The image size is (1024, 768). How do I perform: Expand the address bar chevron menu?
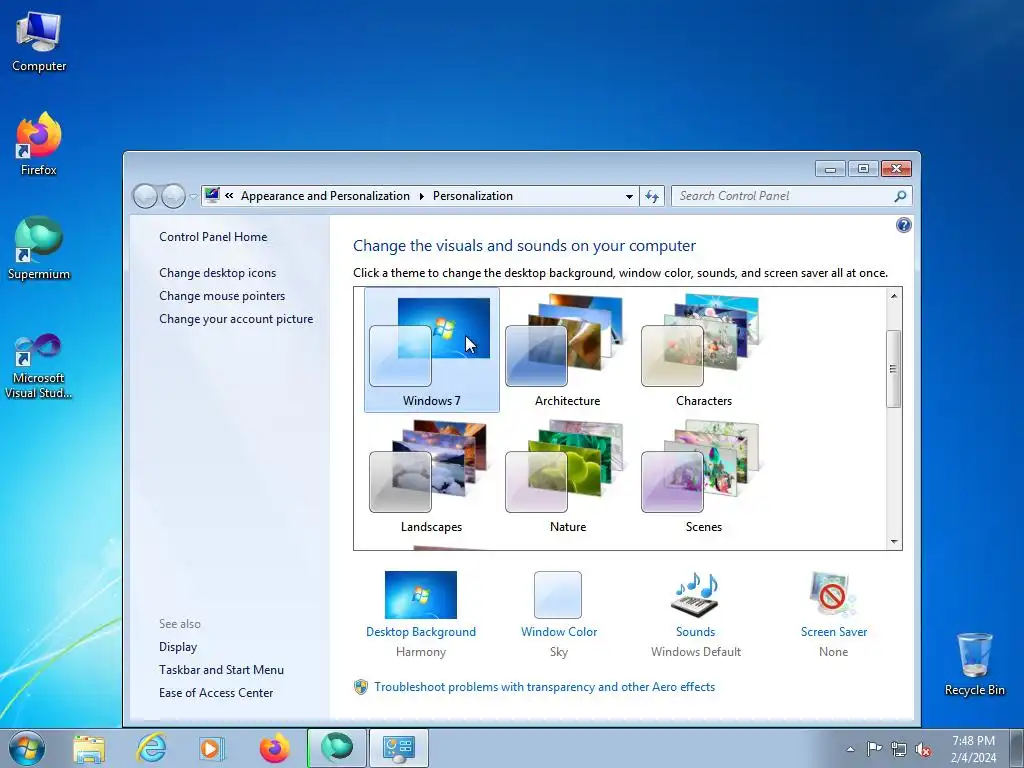click(x=229, y=195)
